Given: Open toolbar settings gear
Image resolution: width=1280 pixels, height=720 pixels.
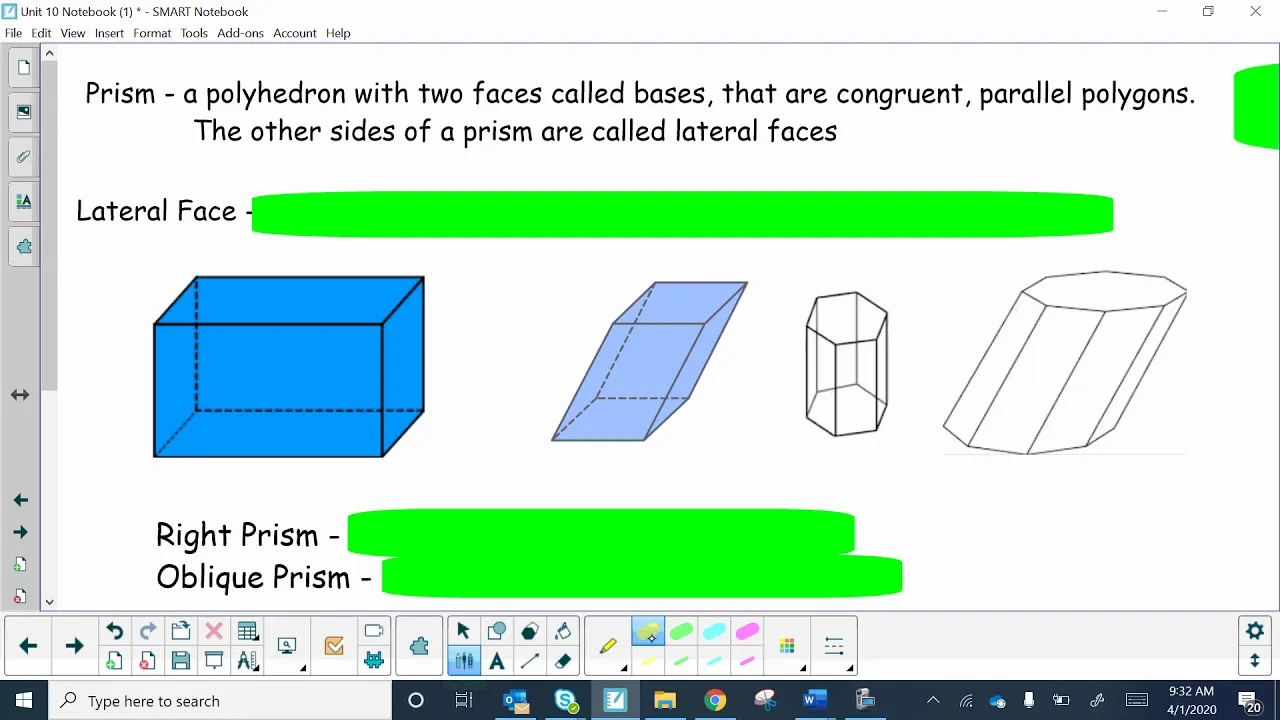Looking at the screenshot, I should 1255,631.
